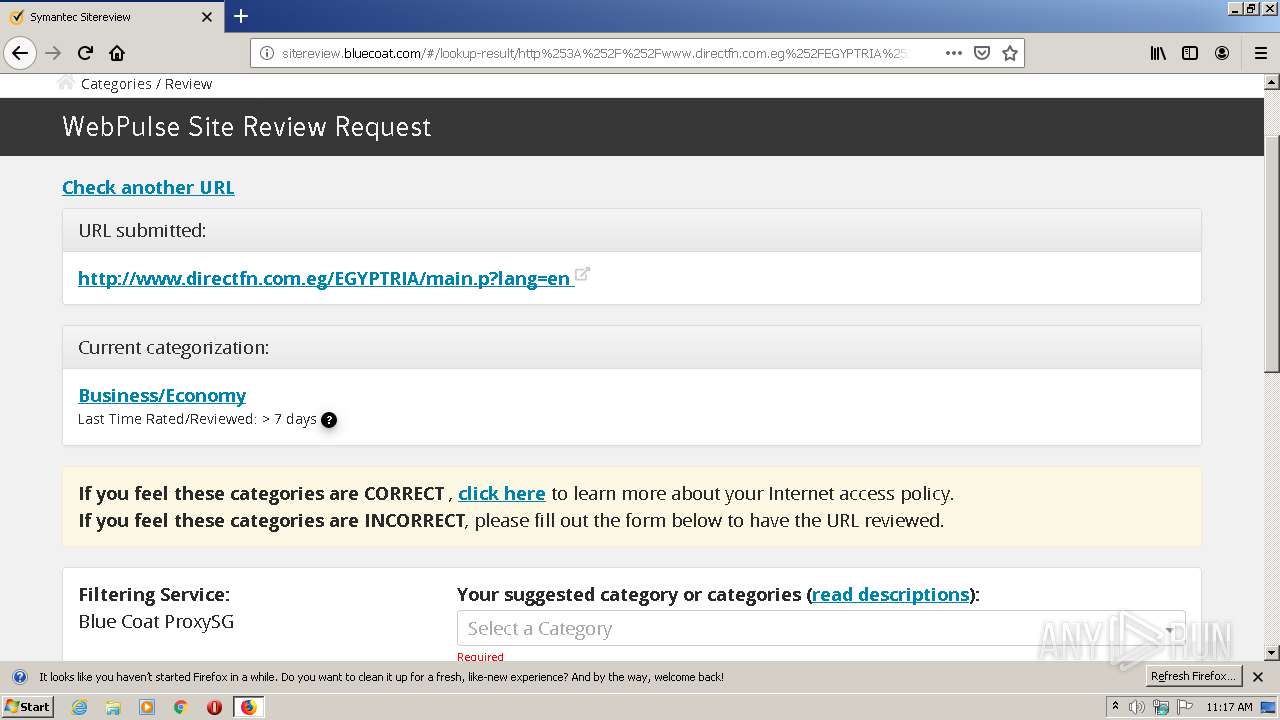Viewport: 1280px width, 720px height.
Task: Open page actions three-dot menu
Action: pyautogui.click(x=954, y=53)
